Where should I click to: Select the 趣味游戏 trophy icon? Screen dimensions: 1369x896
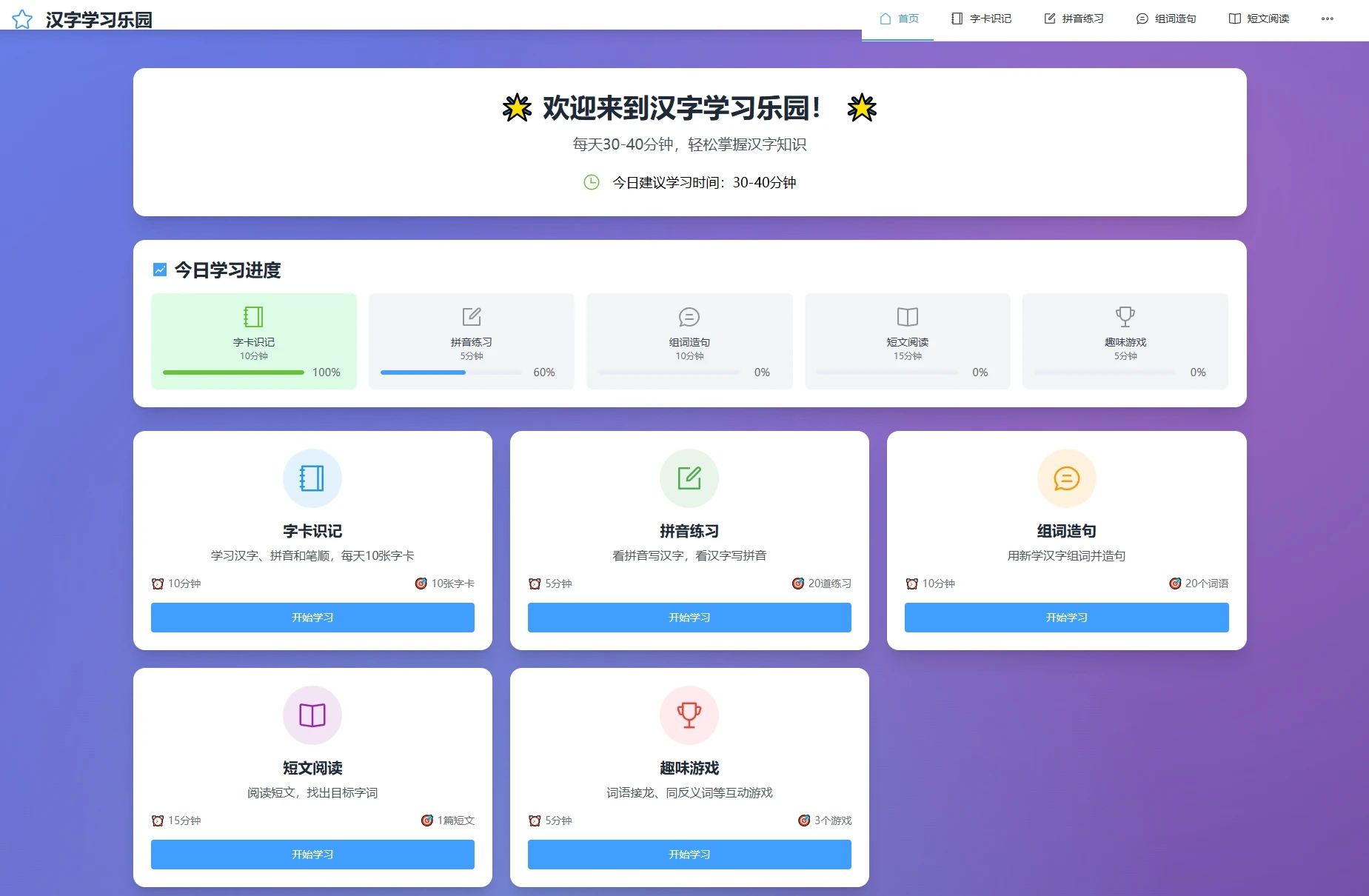click(x=689, y=715)
